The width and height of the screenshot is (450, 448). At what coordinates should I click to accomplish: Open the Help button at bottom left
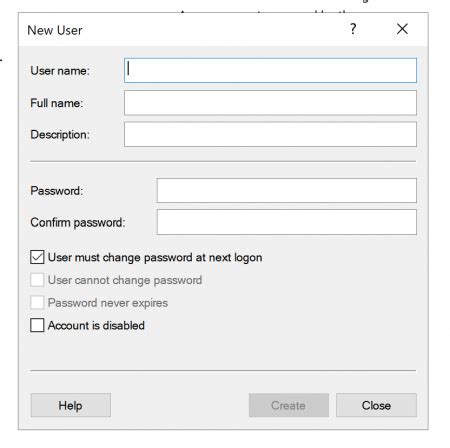(x=71, y=405)
